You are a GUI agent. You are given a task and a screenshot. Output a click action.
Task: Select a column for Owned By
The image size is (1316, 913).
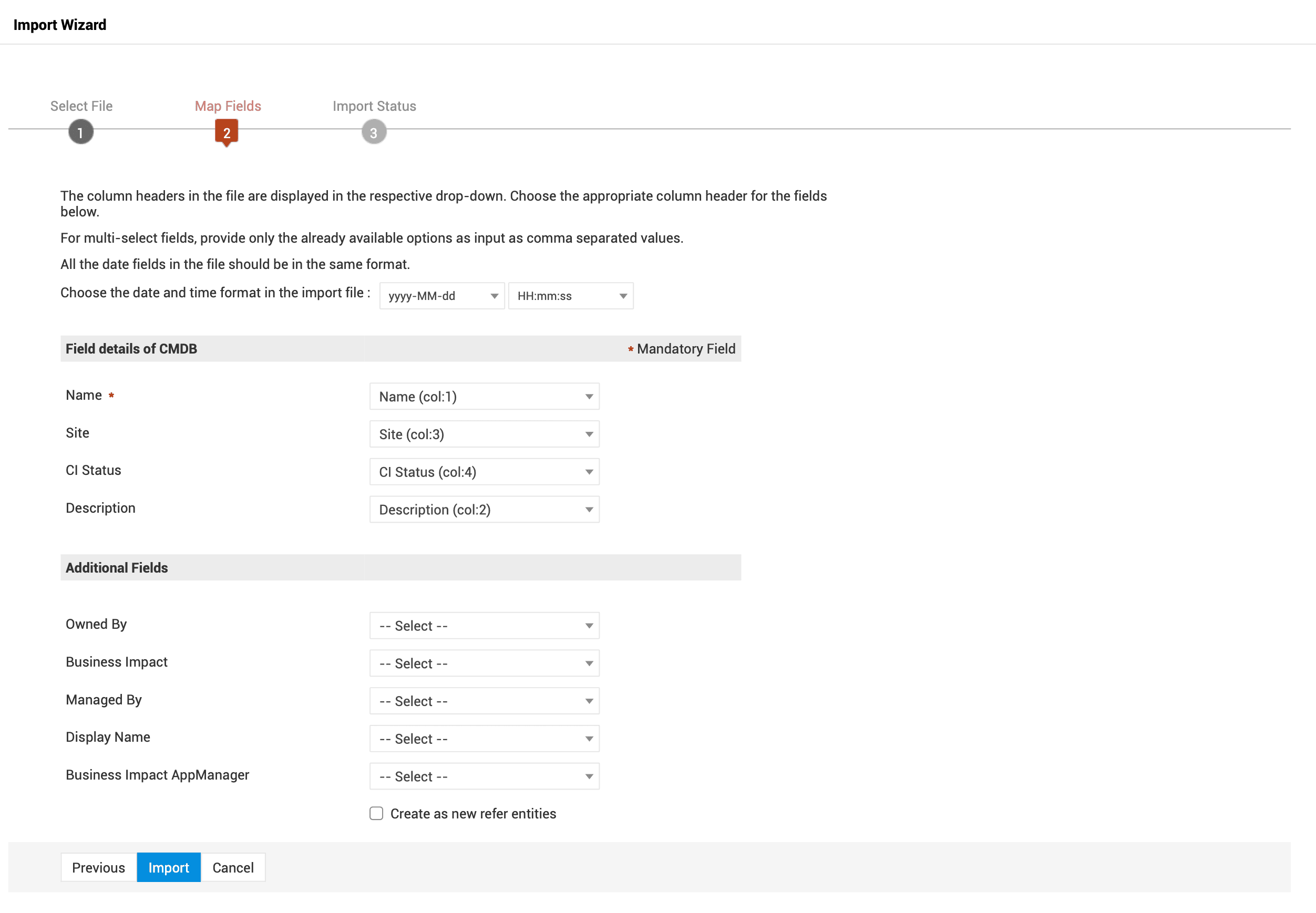(484, 626)
